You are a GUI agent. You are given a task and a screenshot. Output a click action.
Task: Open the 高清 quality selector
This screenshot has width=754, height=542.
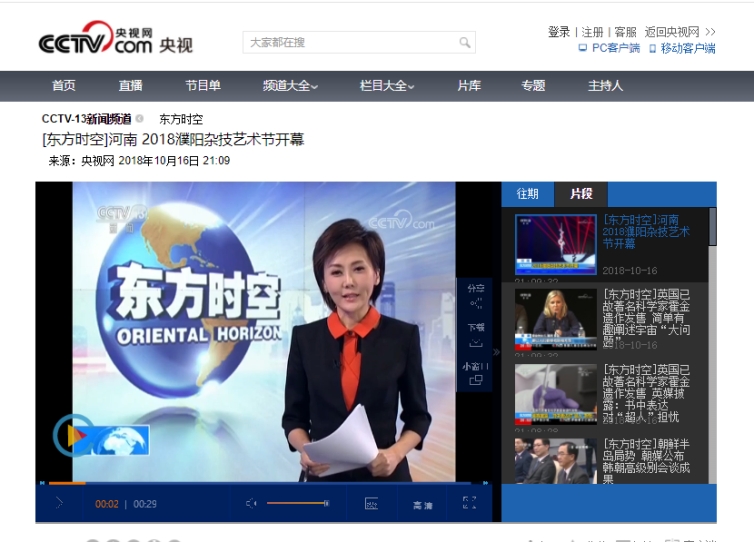coord(423,505)
